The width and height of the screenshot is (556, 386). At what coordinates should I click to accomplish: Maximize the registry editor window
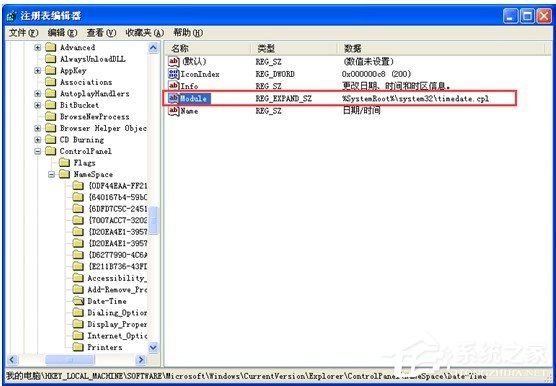pyautogui.click(x=527, y=16)
